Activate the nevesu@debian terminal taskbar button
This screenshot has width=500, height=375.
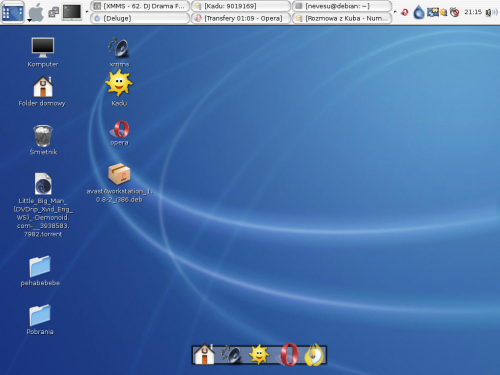[x=342, y=6]
